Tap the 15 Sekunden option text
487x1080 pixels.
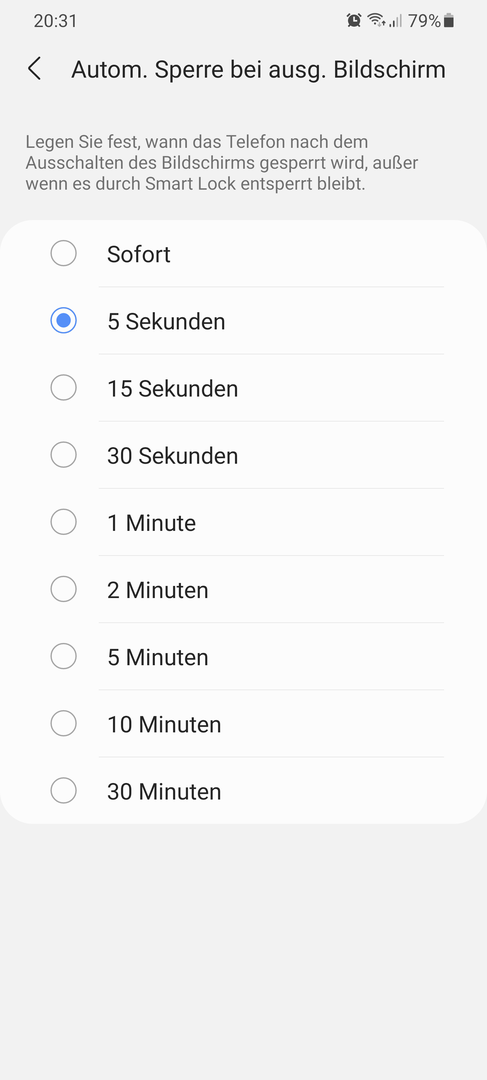click(x=172, y=388)
